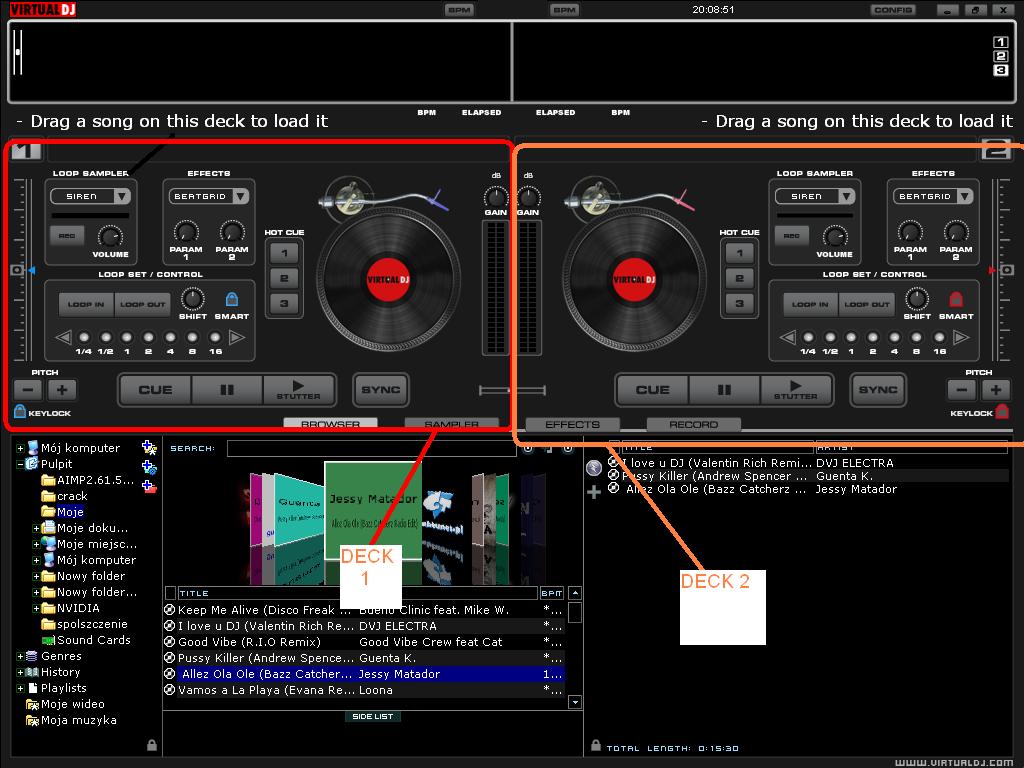
Task: Click the search input field
Action: [x=371, y=448]
